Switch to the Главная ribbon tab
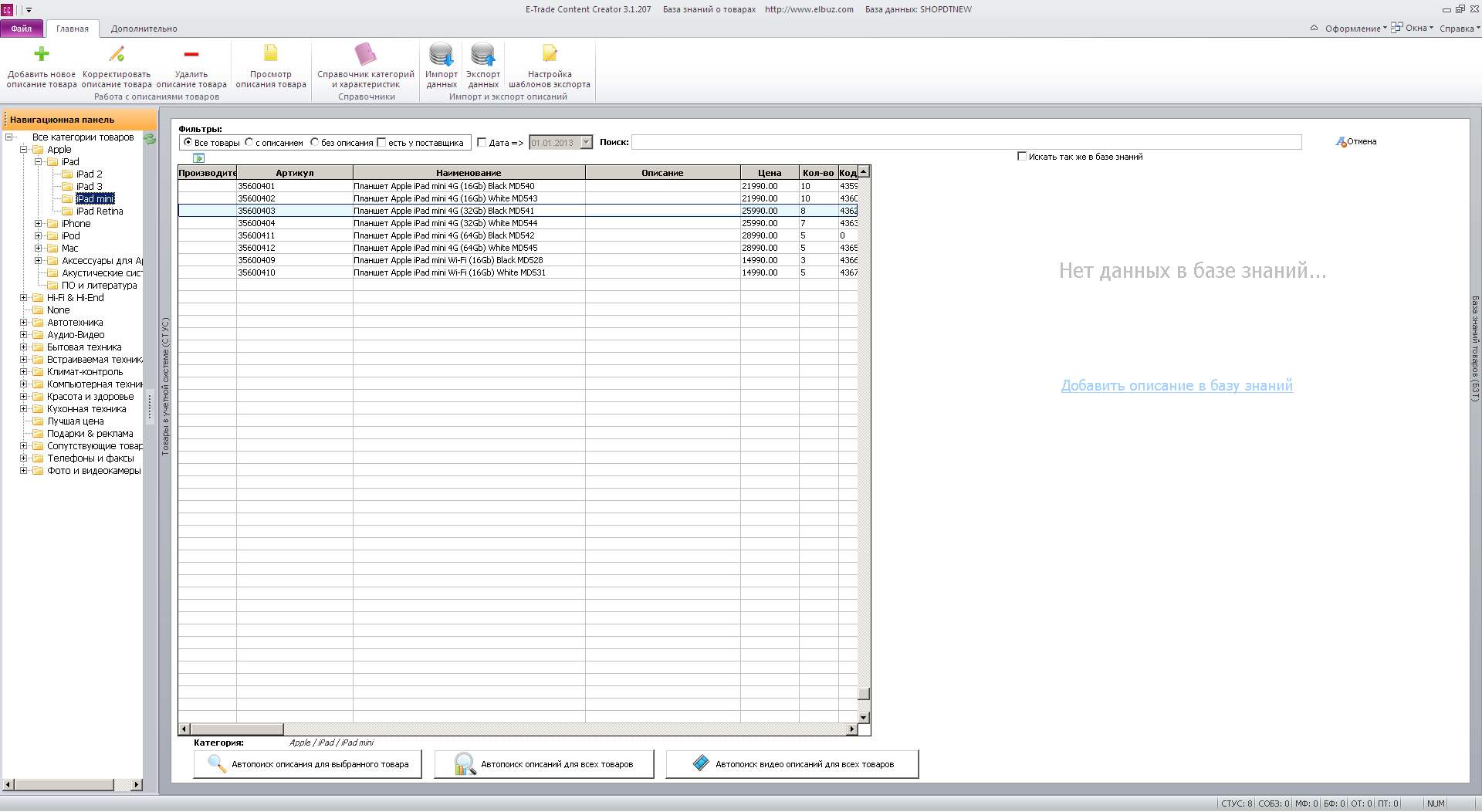The width and height of the screenshot is (1482, 812). 73,29
